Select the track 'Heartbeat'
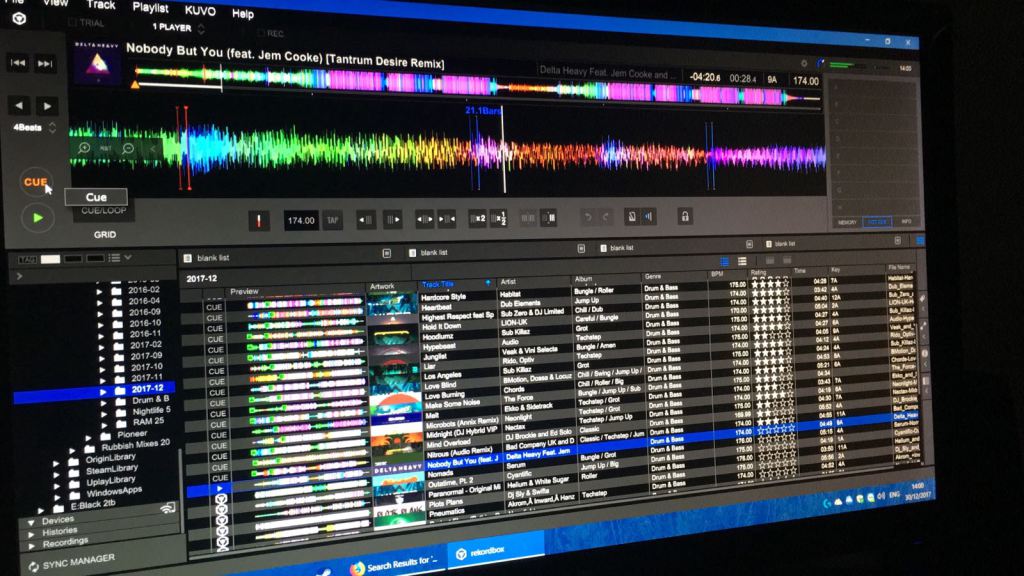Image resolution: width=1024 pixels, height=576 pixels. (436, 308)
